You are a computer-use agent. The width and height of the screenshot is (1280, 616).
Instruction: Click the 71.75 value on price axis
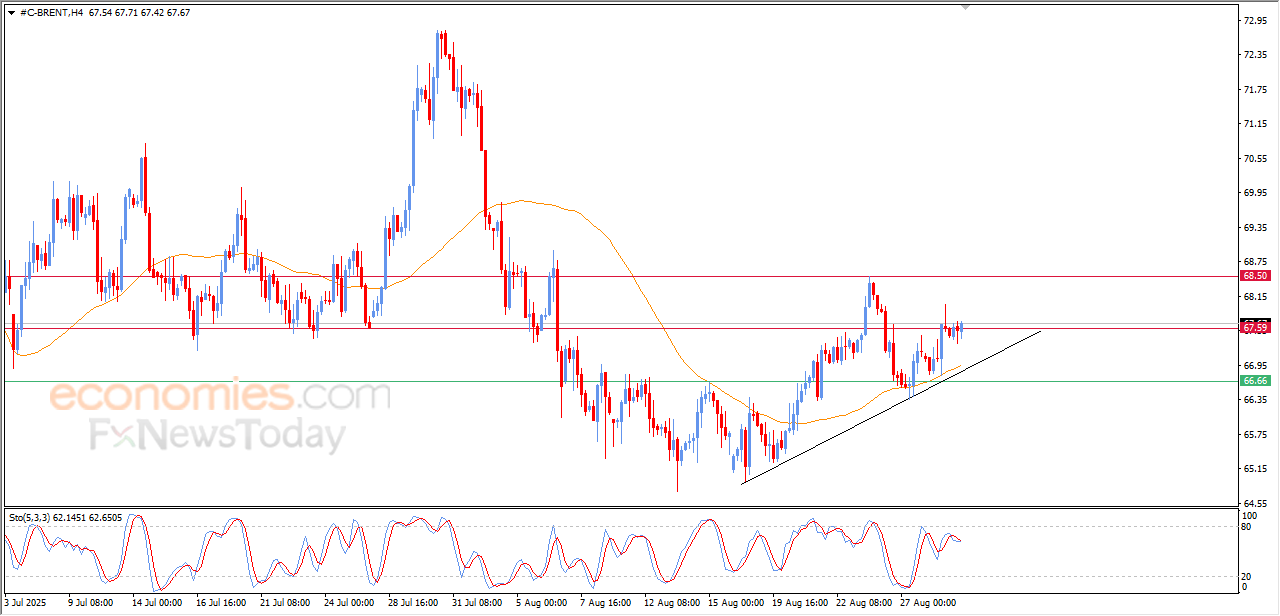1255,90
